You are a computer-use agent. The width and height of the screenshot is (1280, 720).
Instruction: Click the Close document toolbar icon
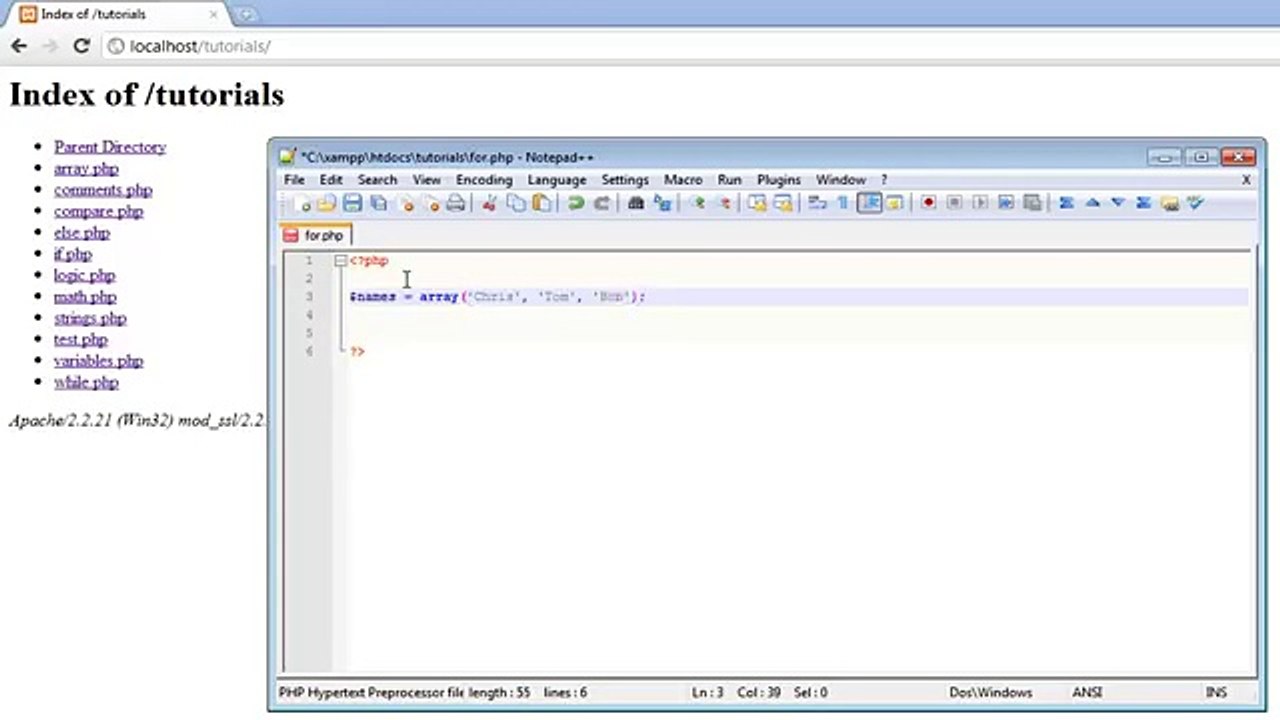click(x=406, y=203)
